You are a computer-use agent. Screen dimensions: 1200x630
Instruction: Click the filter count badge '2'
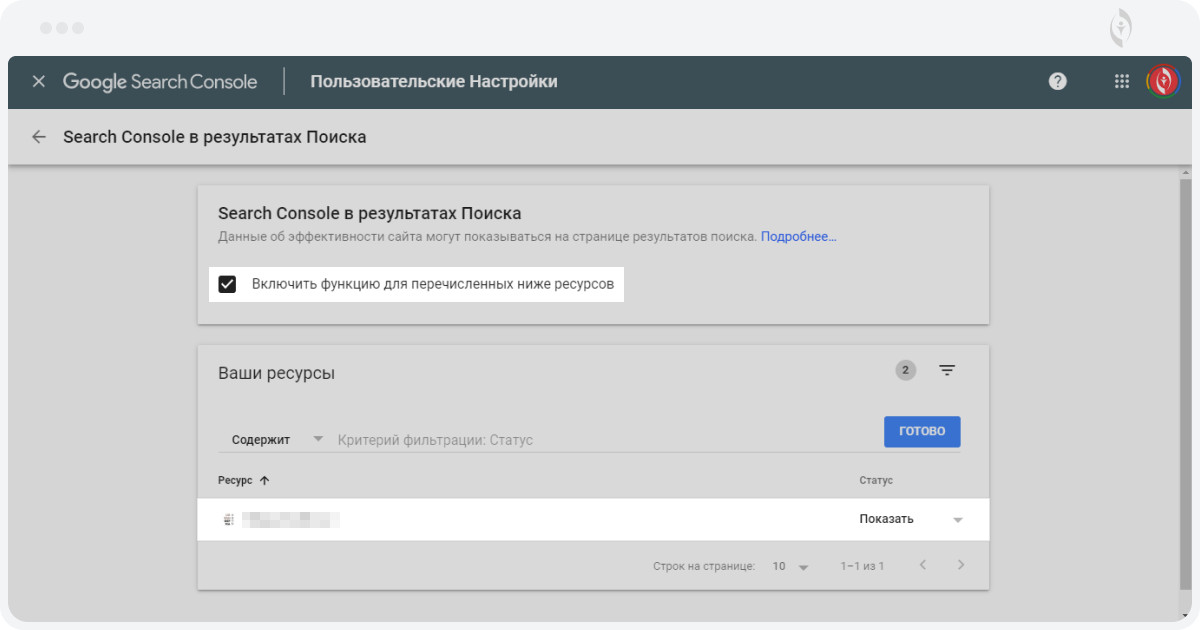(x=906, y=370)
